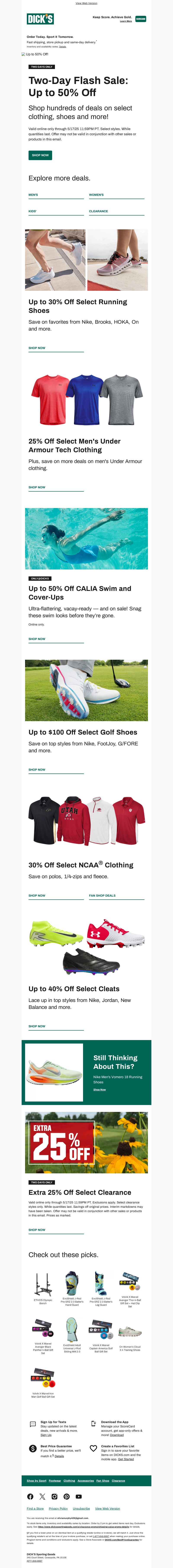Screen dimensions: 173x1568
Task: Click the green SHOP NOW flash sale button
Action: coord(40,155)
